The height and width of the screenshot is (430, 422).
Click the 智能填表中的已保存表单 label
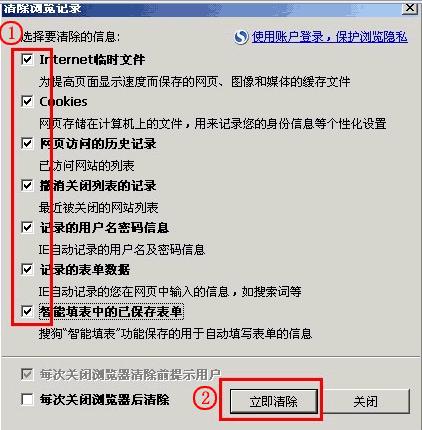(111, 312)
